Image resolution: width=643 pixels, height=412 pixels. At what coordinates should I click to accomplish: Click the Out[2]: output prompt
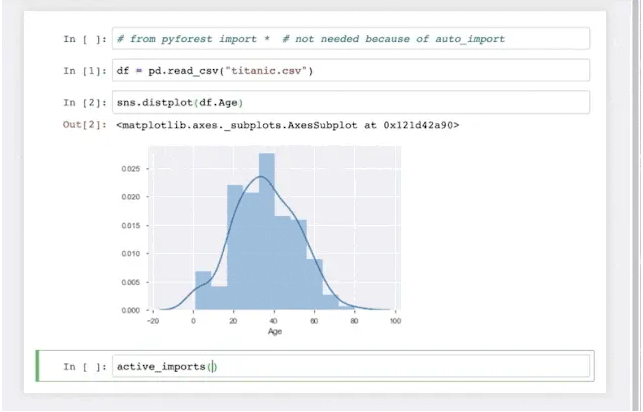(85, 125)
